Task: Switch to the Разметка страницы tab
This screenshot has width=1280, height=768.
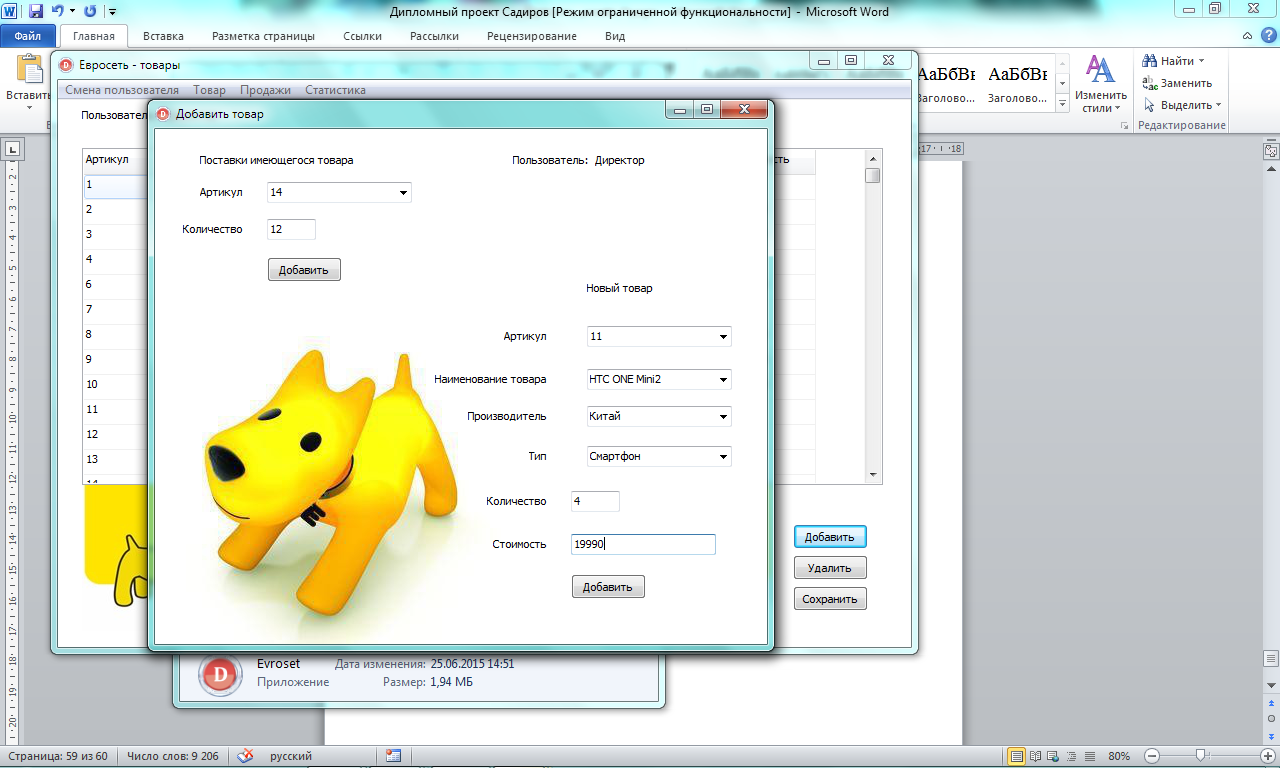Action: click(x=264, y=36)
